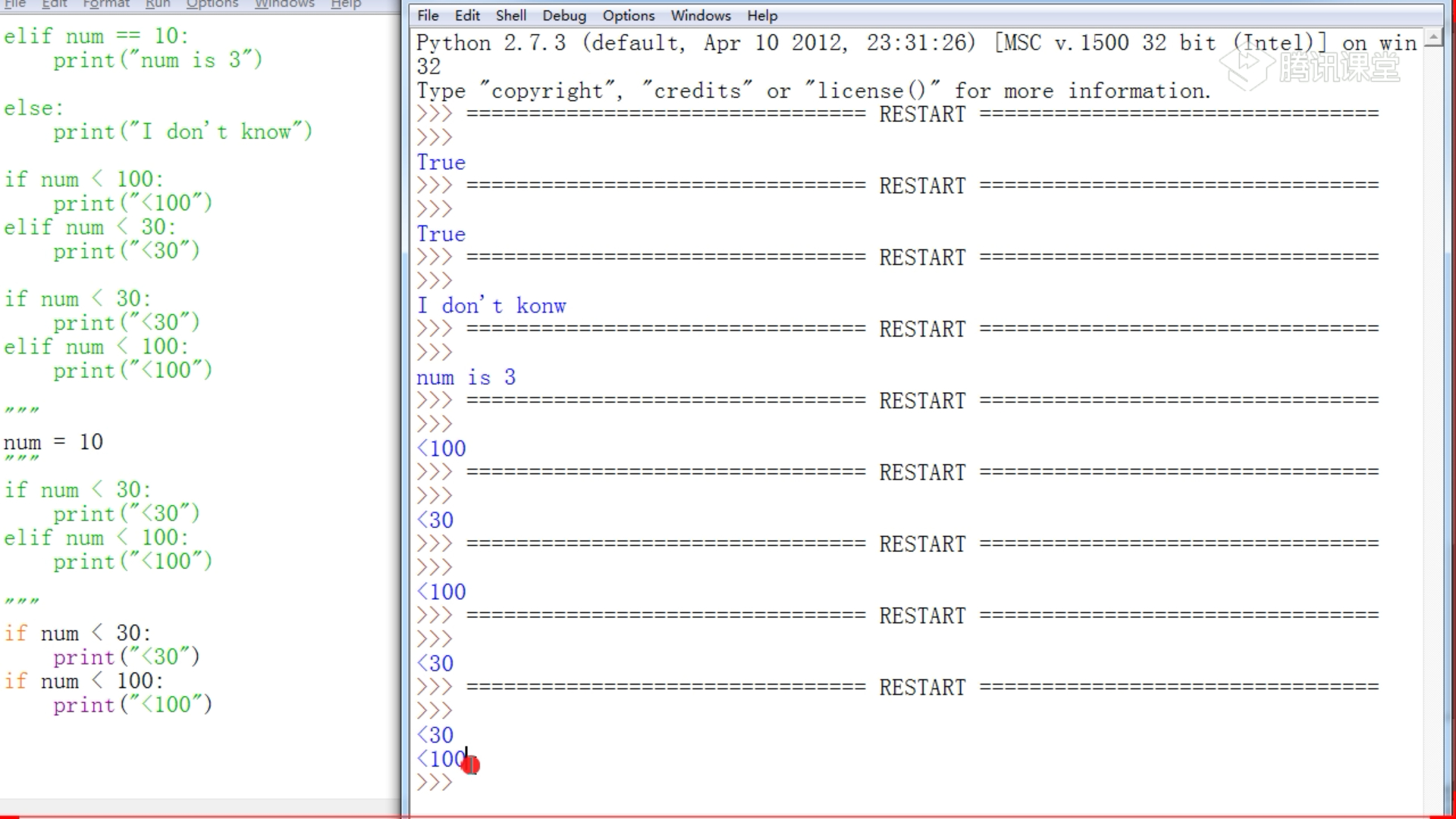The width and height of the screenshot is (1456, 819).
Task: Place cursor on 'num = 10' line
Action: click(x=53, y=442)
